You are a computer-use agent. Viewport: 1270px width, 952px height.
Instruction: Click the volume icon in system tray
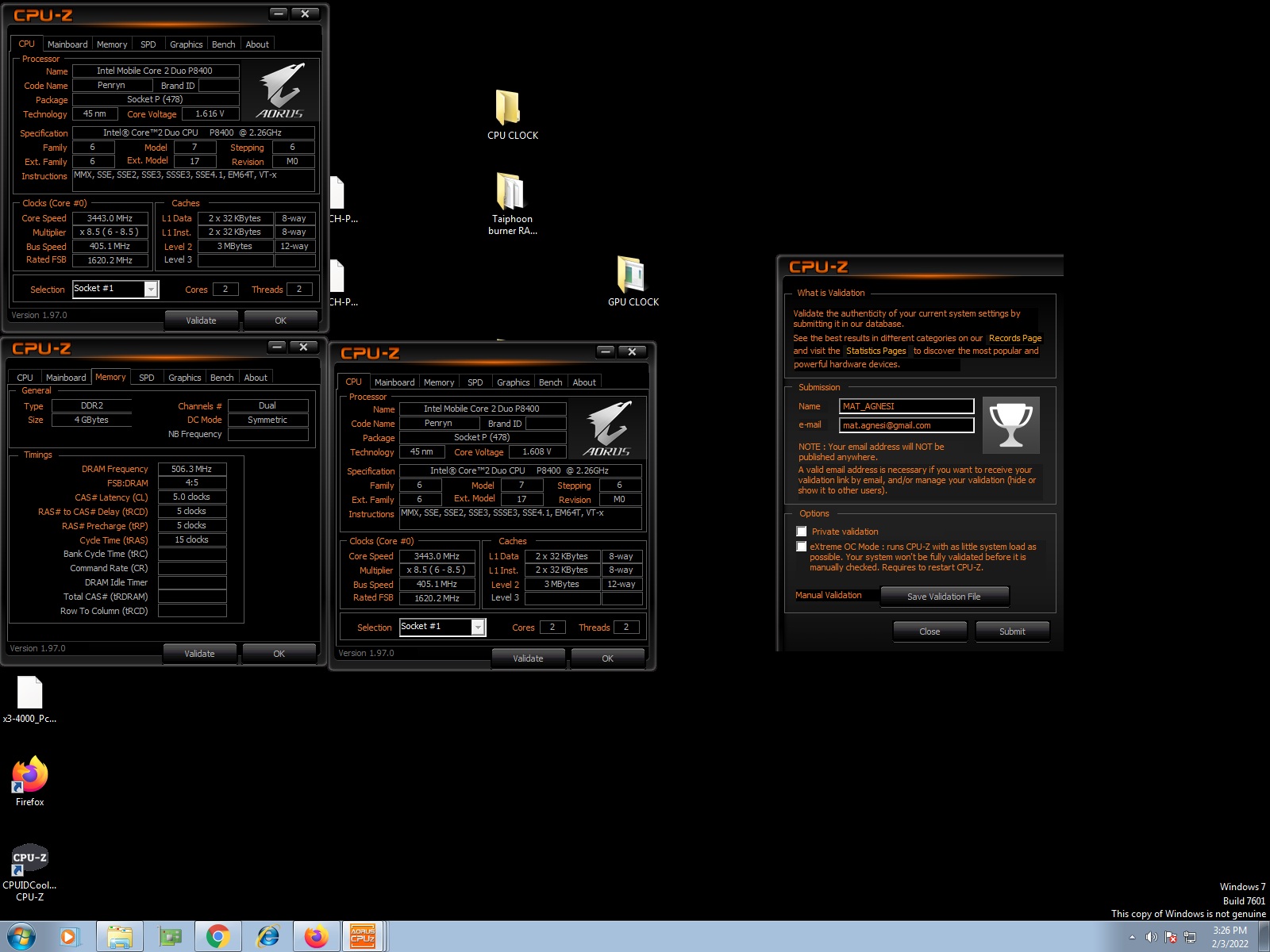click(1151, 937)
